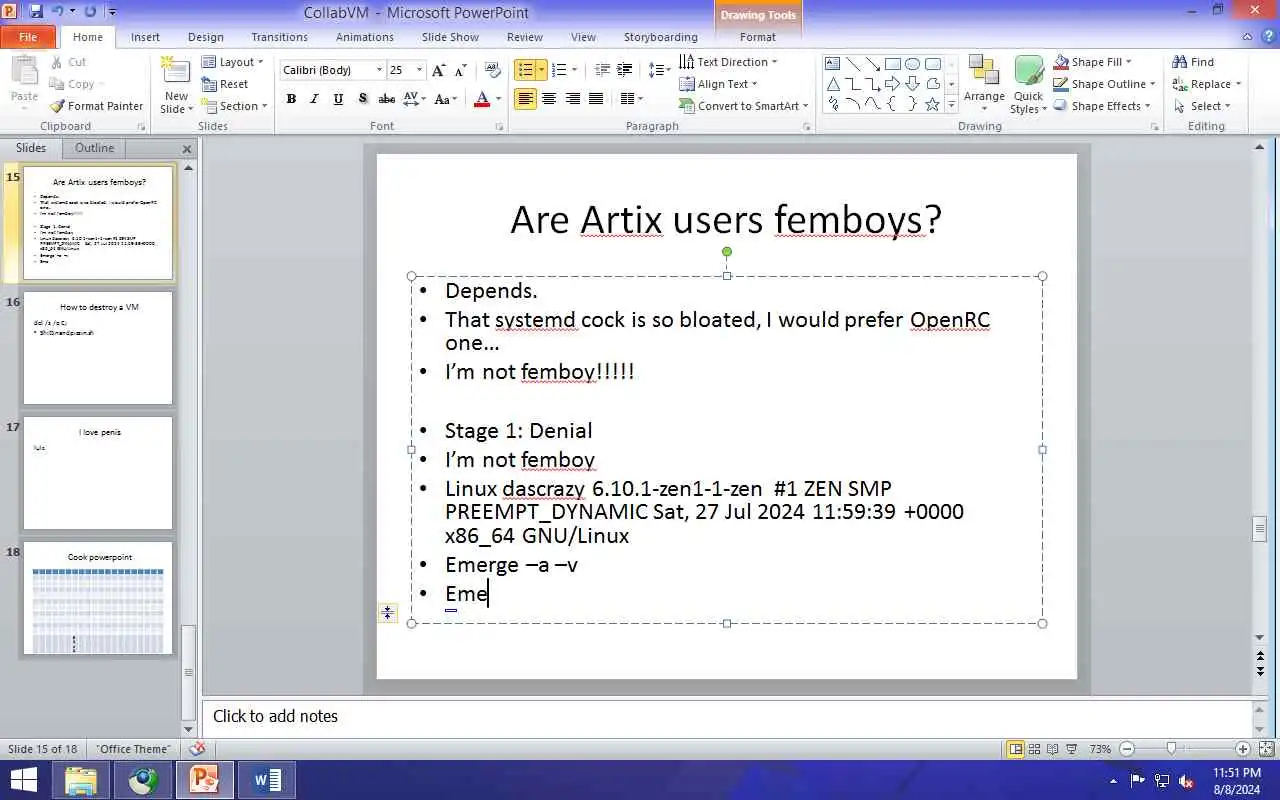This screenshot has height=800, width=1280.
Task: Open Word from taskbar
Action: coord(267,780)
